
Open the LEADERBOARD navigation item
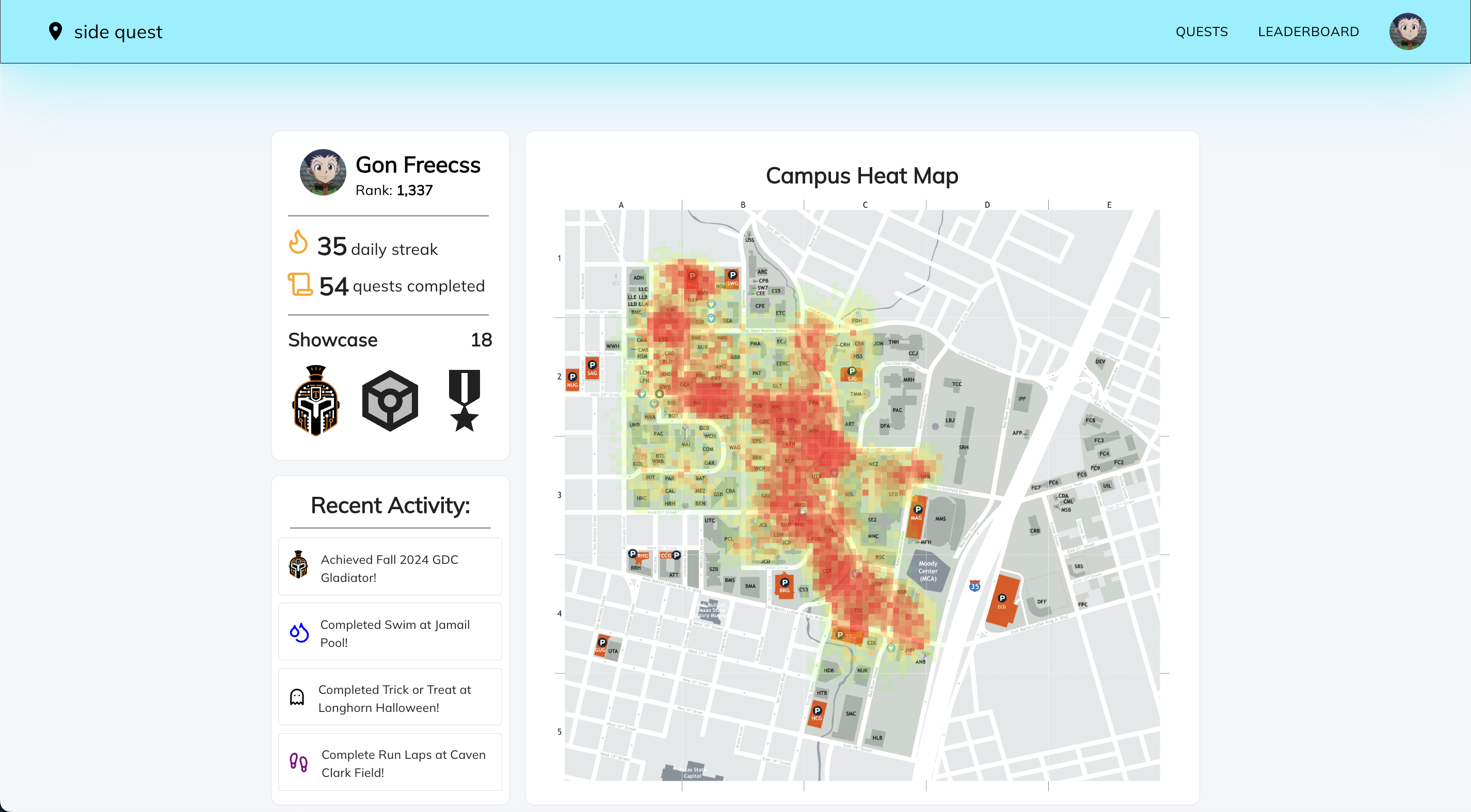(x=1308, y=31)
